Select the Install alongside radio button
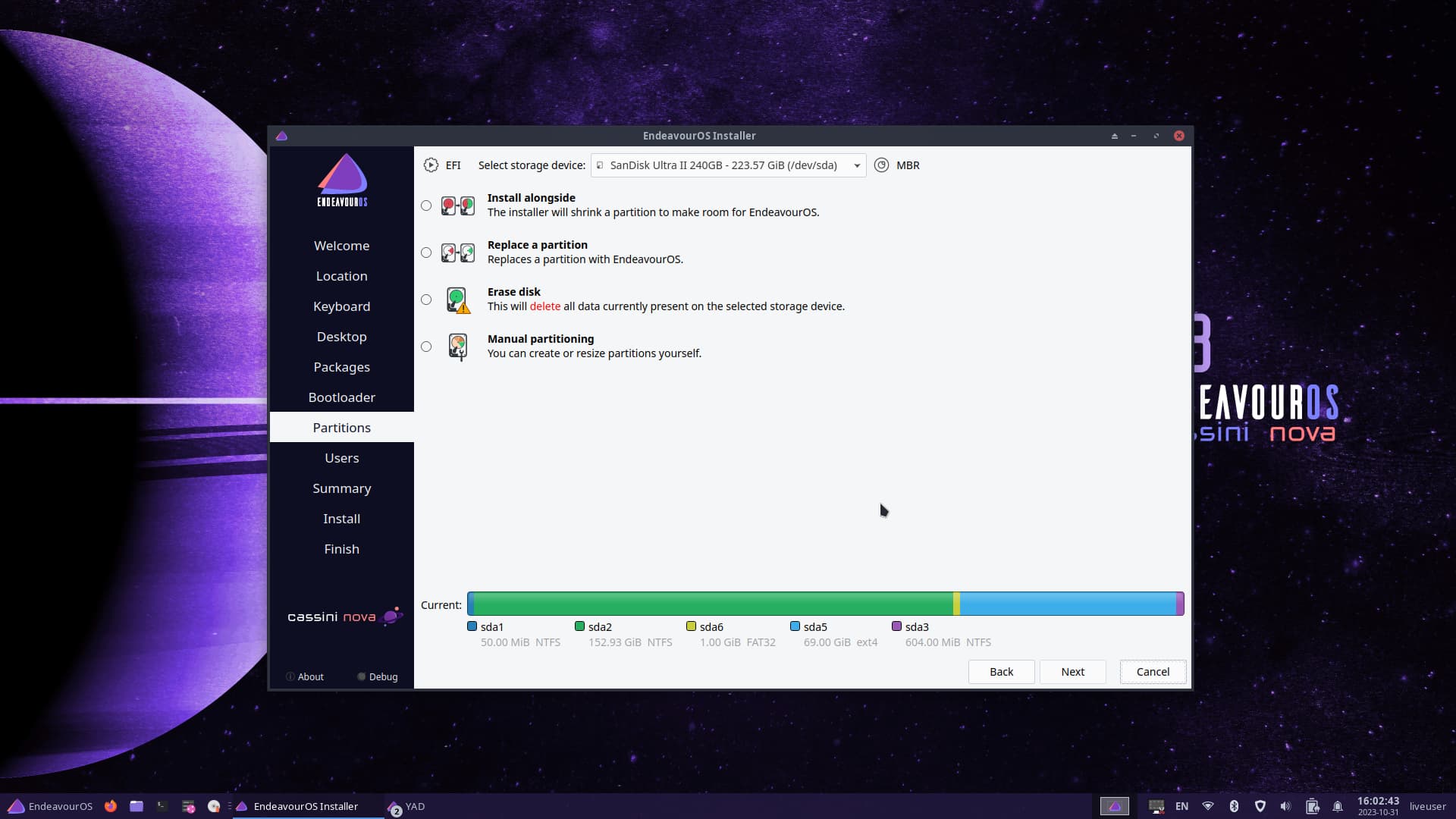This screenshot has width=1456, height=819. 426,206
